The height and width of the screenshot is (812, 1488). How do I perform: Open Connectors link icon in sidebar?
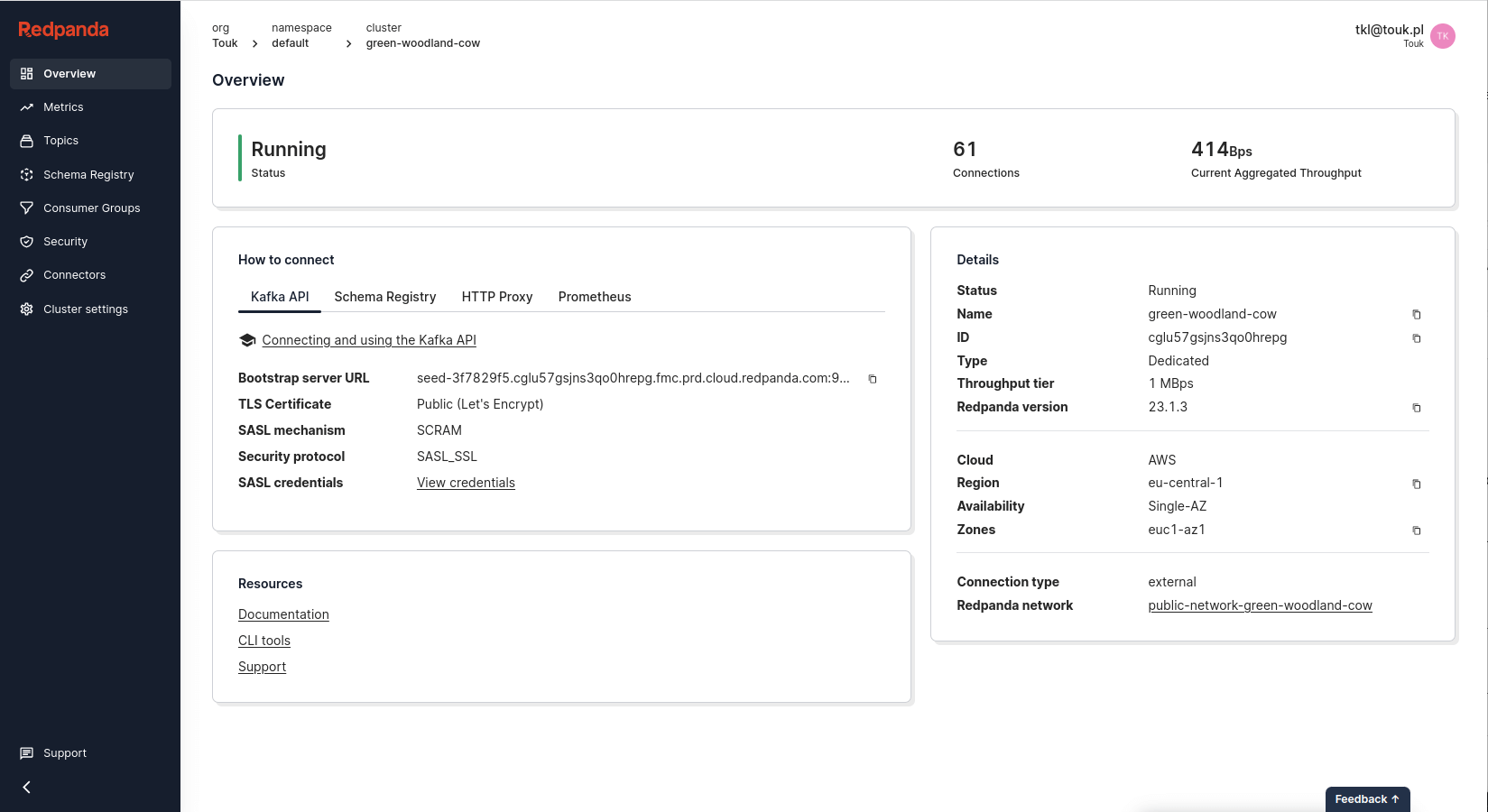coord(27,275)
